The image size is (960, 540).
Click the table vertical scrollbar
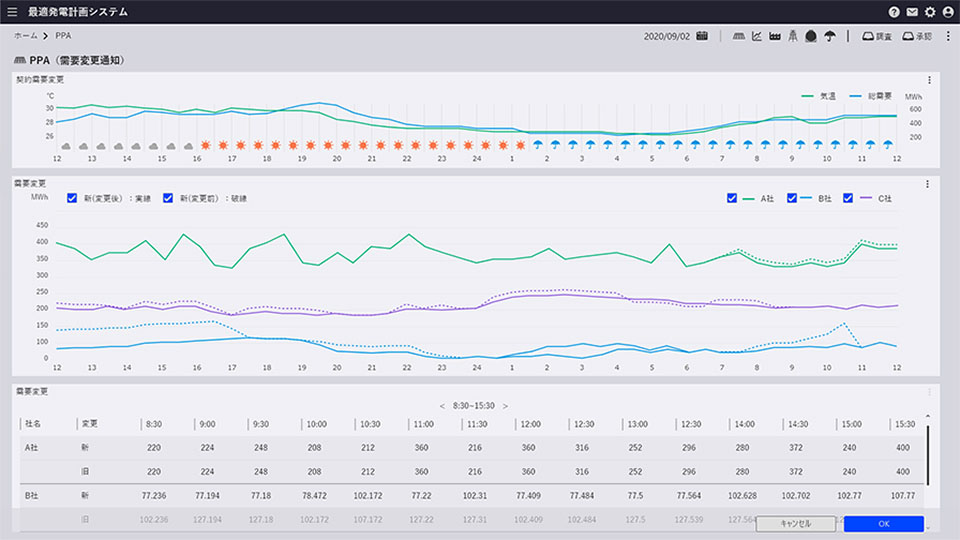[x=928, y=454]
